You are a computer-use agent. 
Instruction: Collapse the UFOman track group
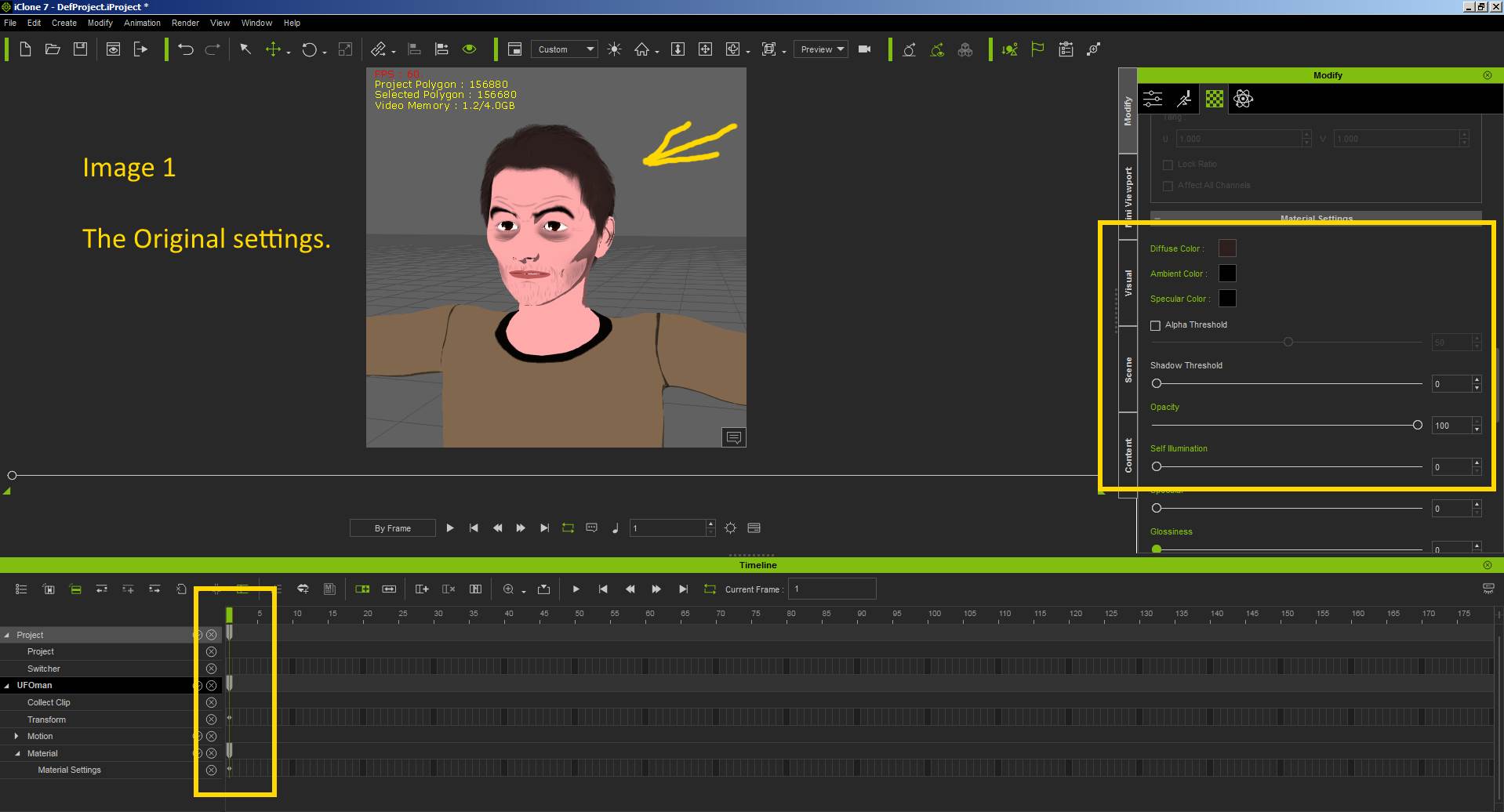pos(7,685)
